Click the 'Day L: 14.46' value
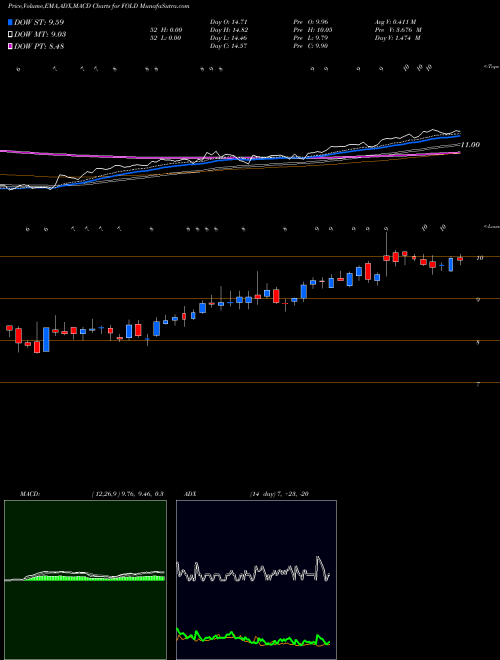 229,38
